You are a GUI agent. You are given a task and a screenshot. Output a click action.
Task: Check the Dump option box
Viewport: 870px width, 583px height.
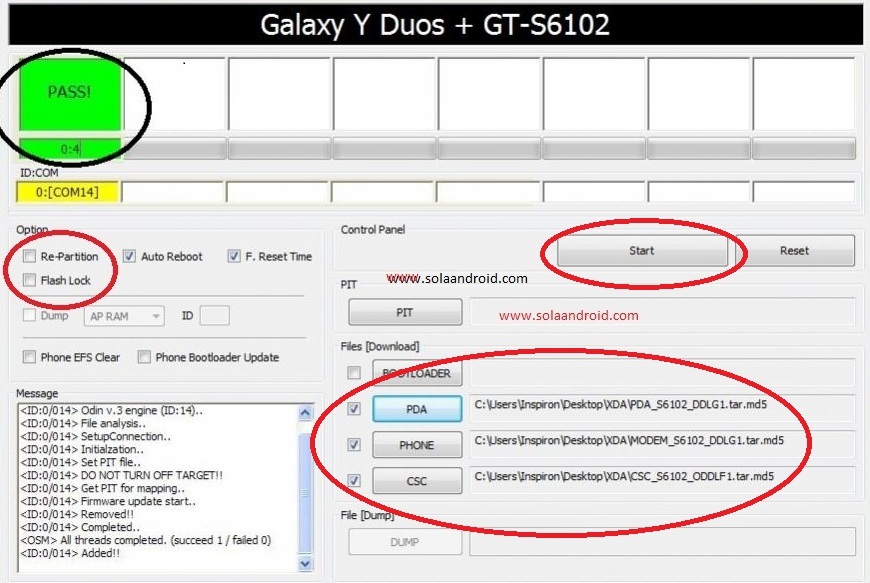click(x=29, y=315)
